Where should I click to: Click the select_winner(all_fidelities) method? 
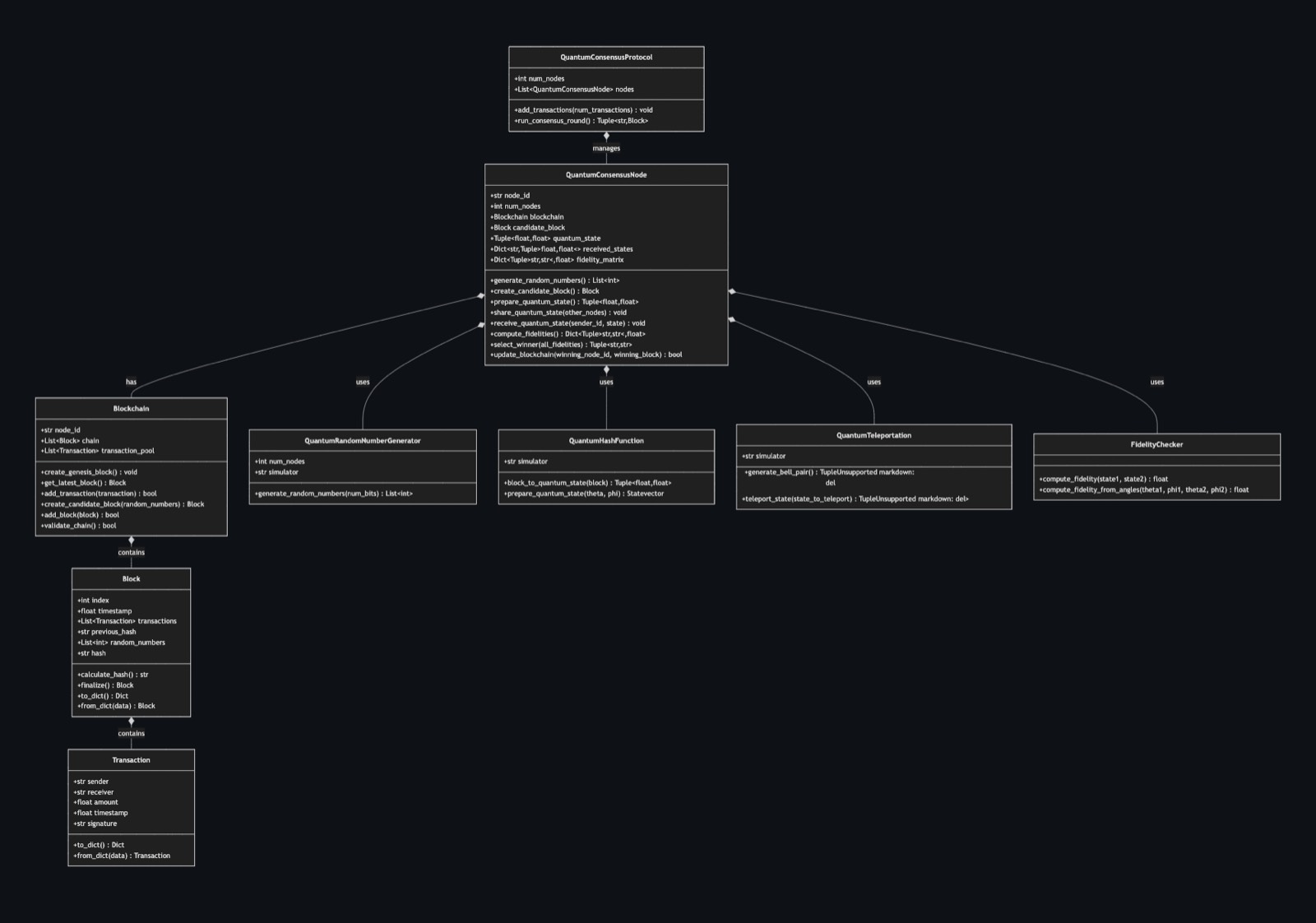[561, 345]
